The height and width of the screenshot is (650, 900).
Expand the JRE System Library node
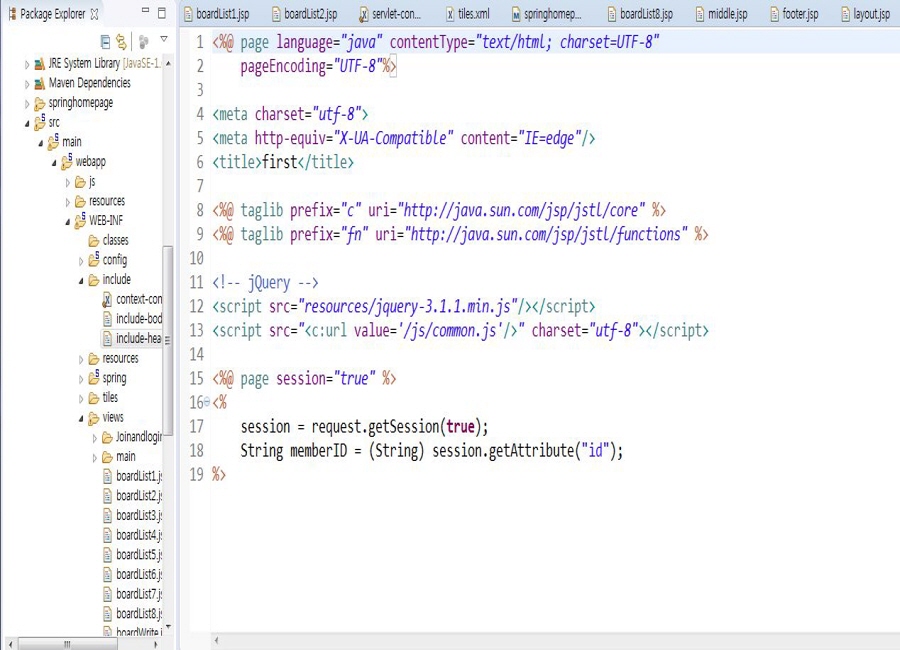point(26,64)
